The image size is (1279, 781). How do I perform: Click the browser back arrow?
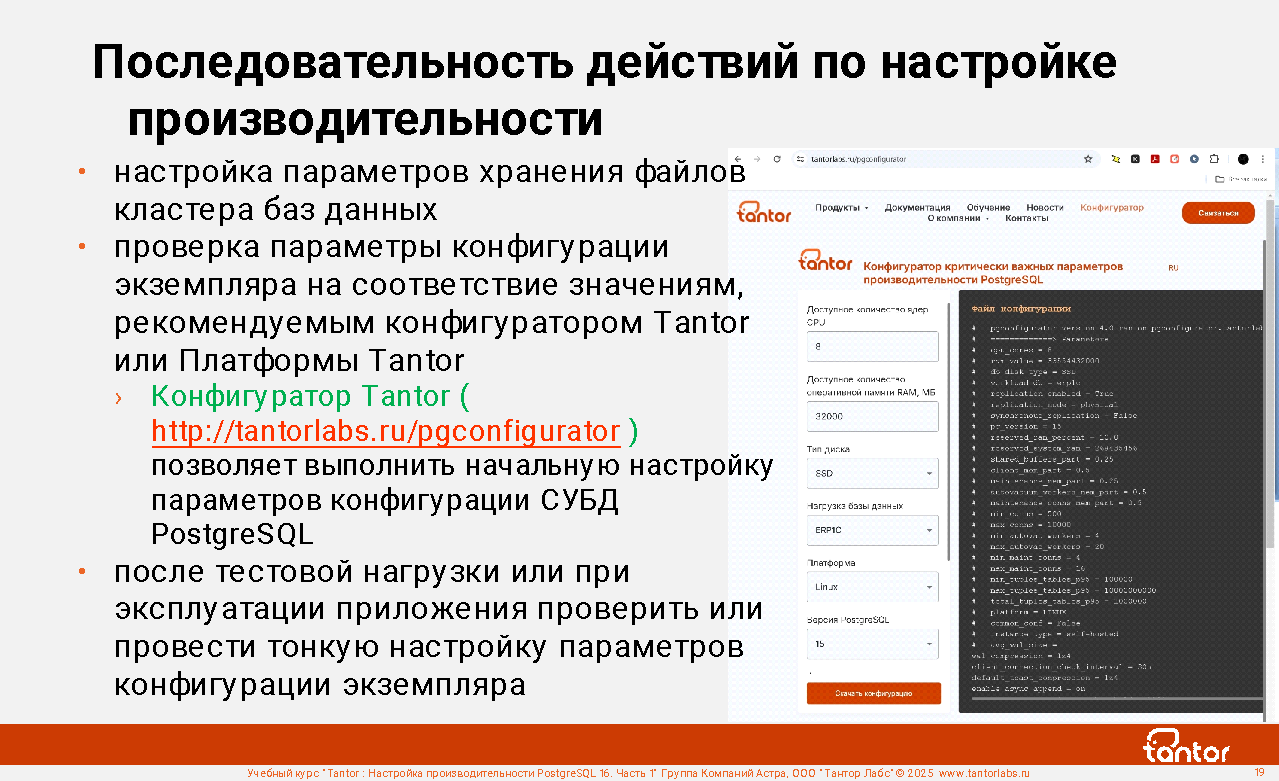tap(738, 159)
